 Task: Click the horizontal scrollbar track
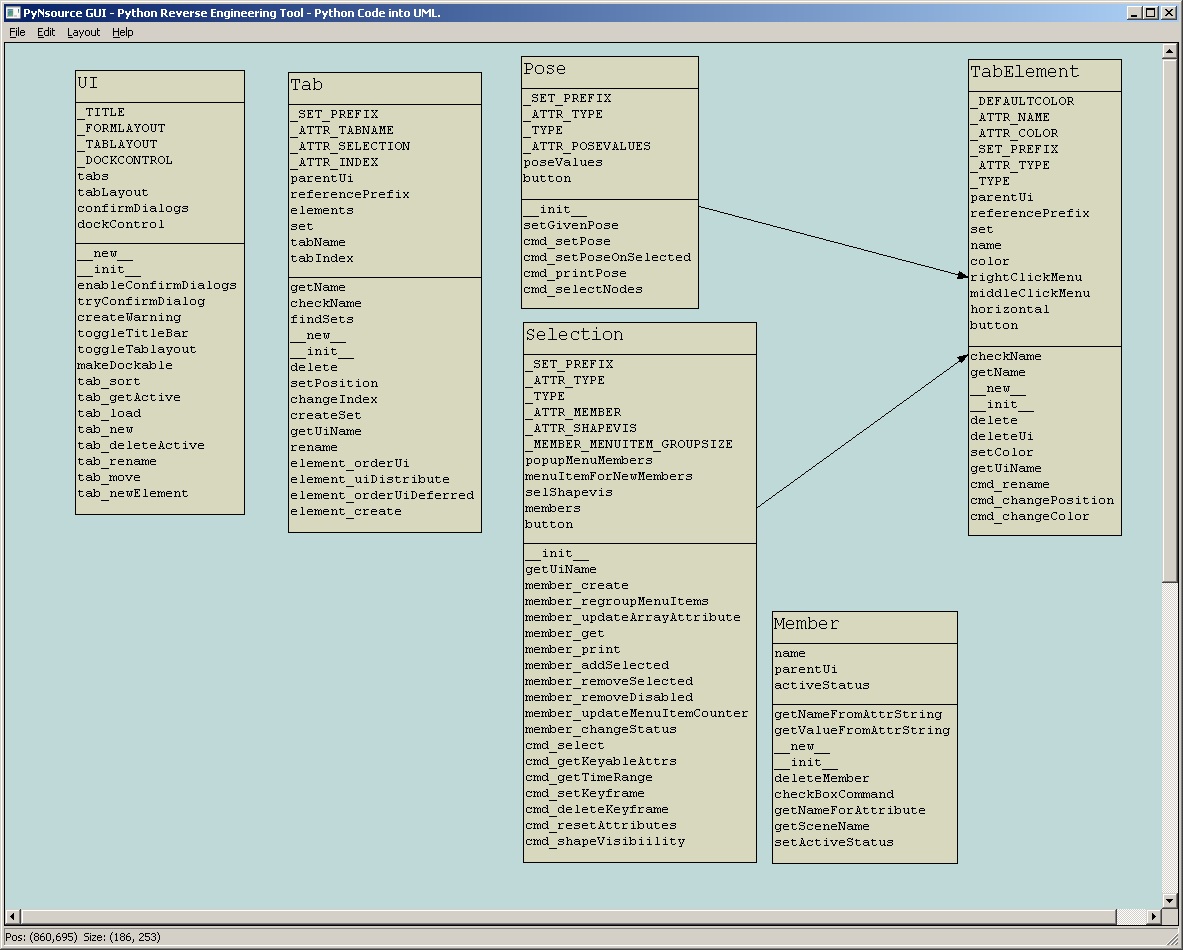600,915
